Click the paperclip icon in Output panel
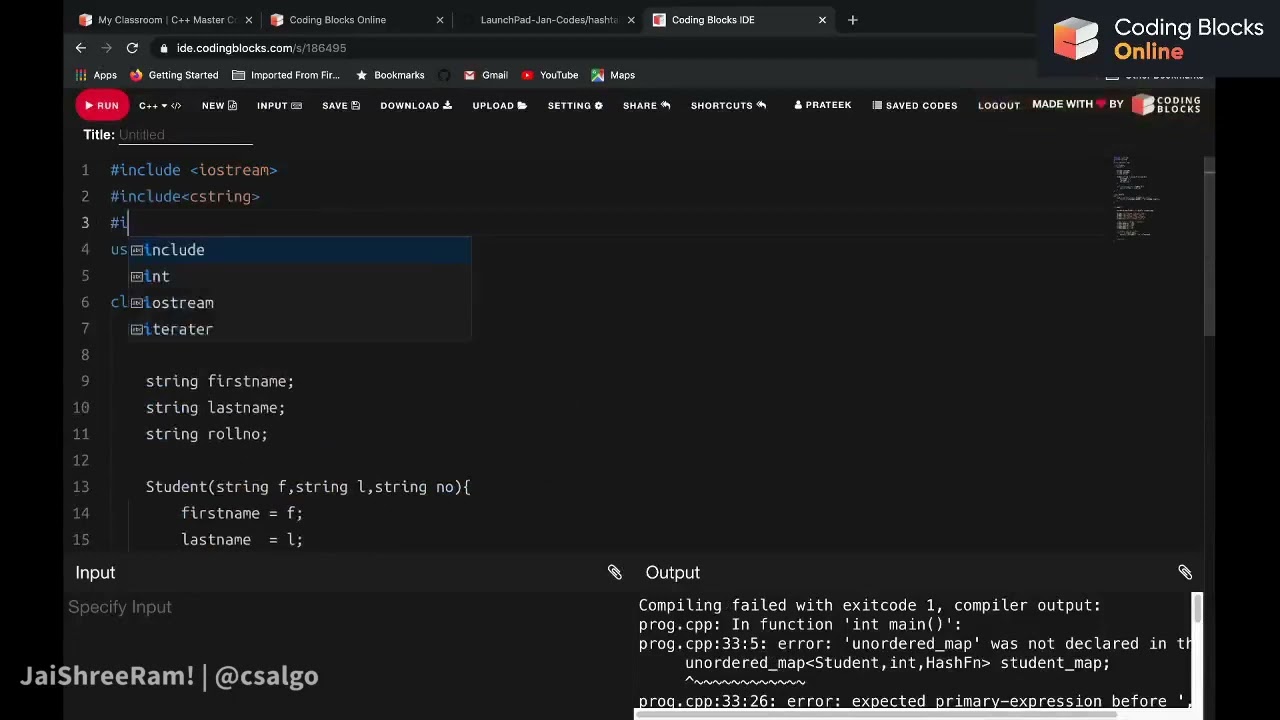The width and height of the screenshot is (1280, 720). point(1185,572)
